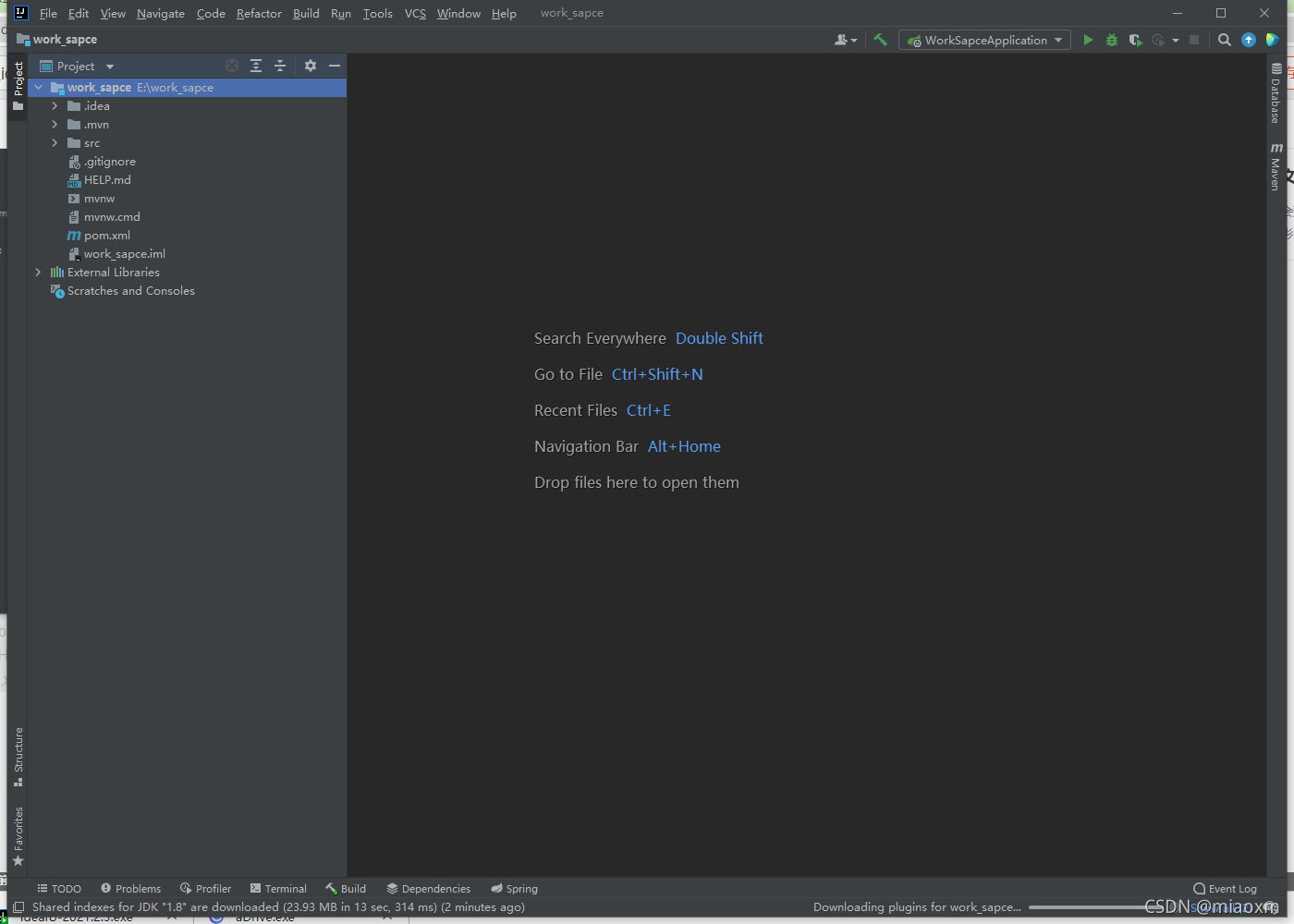
Task: Open the Navigate menu
Action: click(x=161, y=13)
